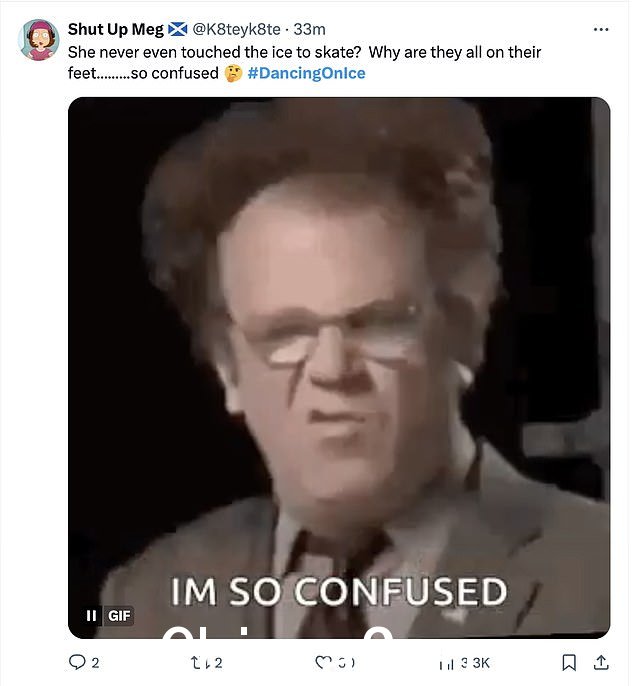The image size is (634, 686).
Task: Click the repost arrows icon
Action: [x=201, y=662]
